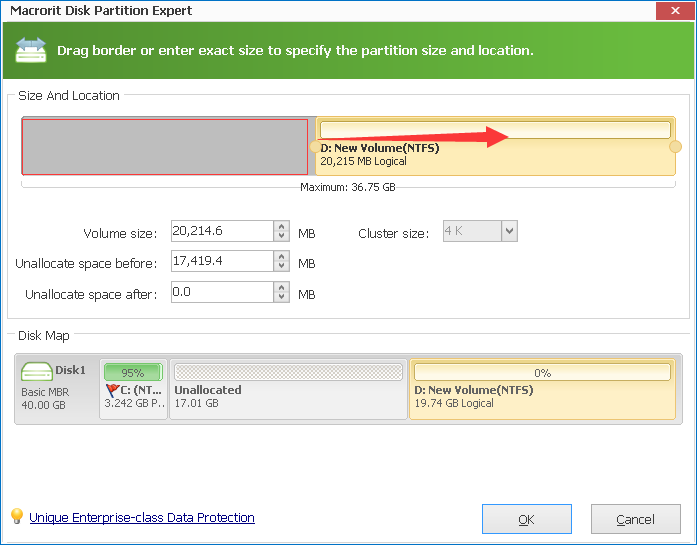Screen dimensions: 697x545
Task: Click the '40.00 GB' disk size text
Action: pyautogui.click(x=44, y=405)
